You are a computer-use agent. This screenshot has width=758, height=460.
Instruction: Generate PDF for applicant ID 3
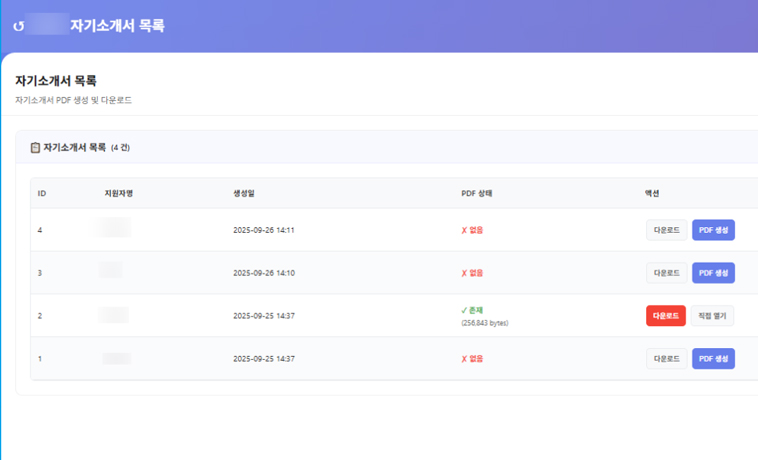(x=713, y=273)
